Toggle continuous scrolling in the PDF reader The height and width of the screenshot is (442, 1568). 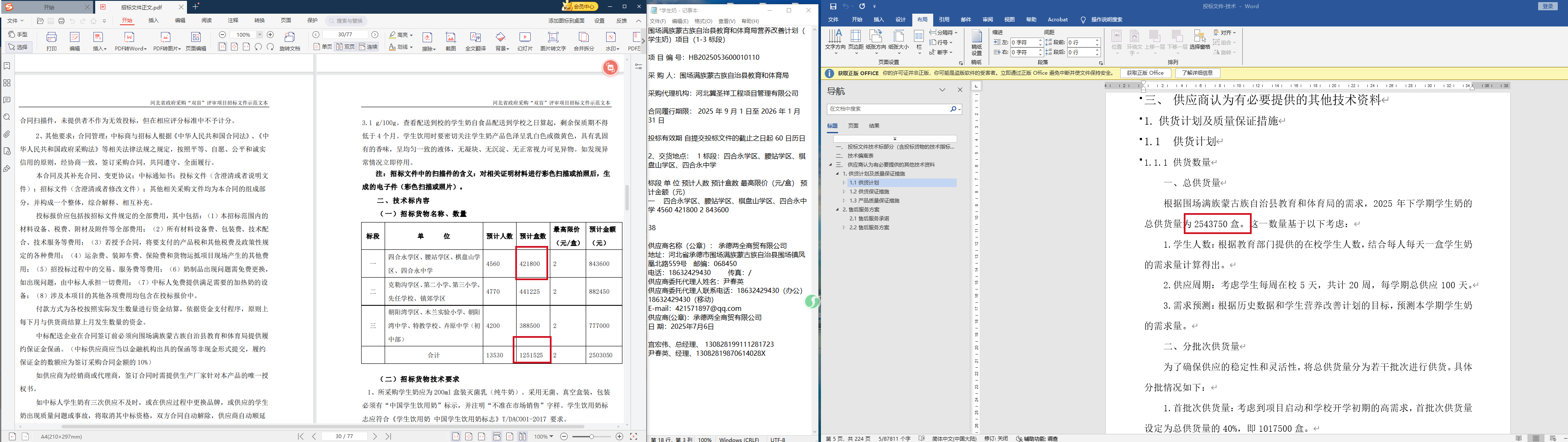pyautogui.click(x=368, y=47)
